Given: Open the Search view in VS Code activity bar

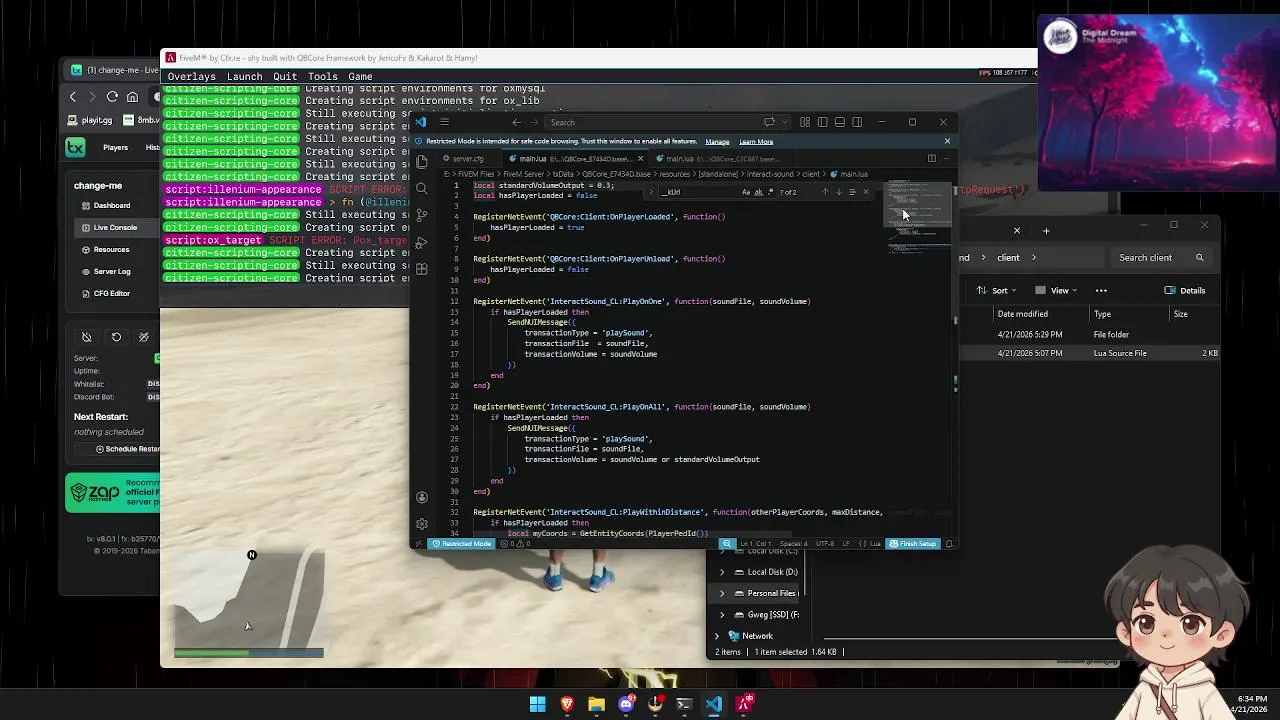Looking at the screenshot, I should tap(422, 188).
